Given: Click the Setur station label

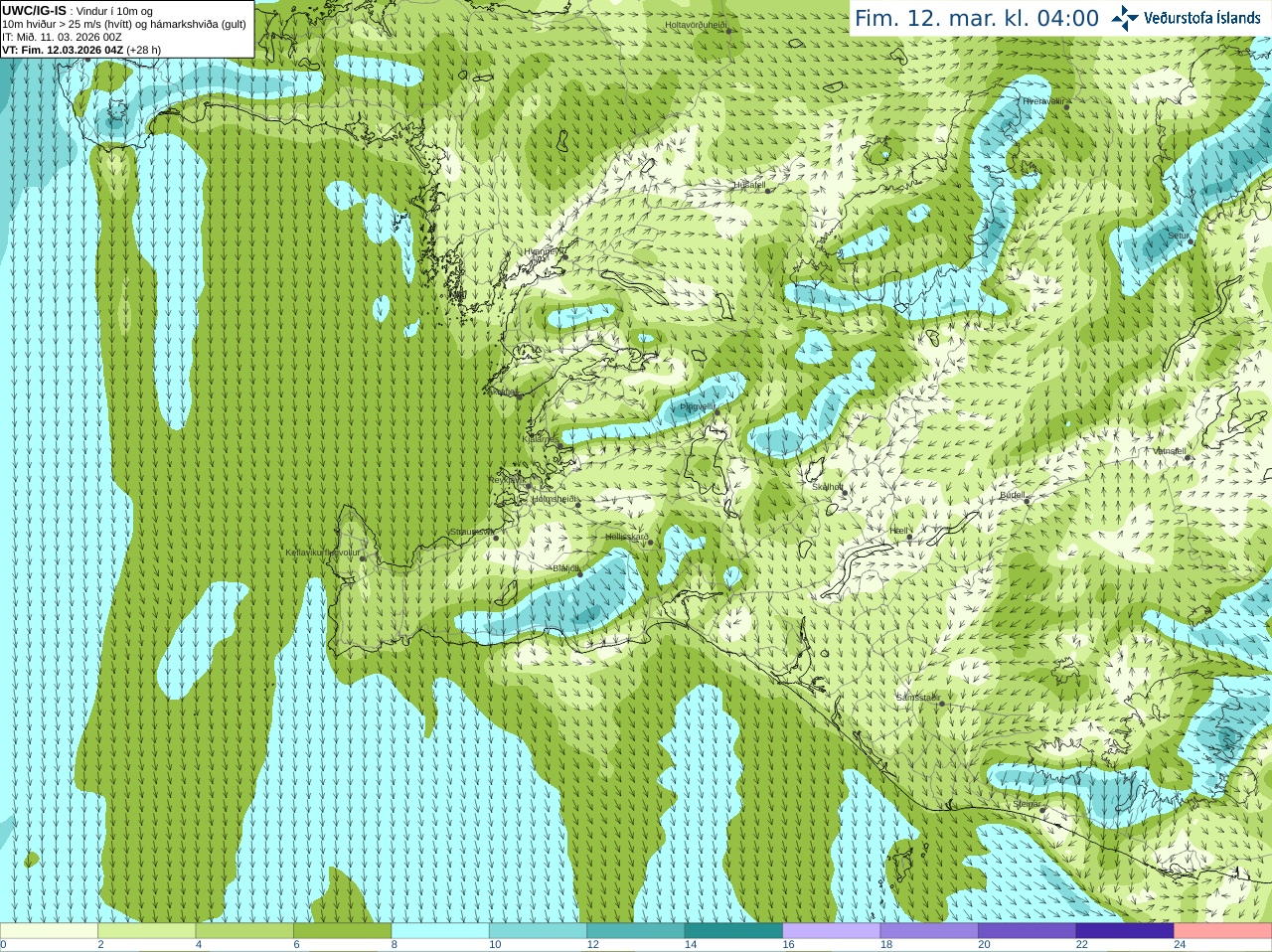Looking at the screenshot, I should pyautogui.click(x=1178, y=237).
